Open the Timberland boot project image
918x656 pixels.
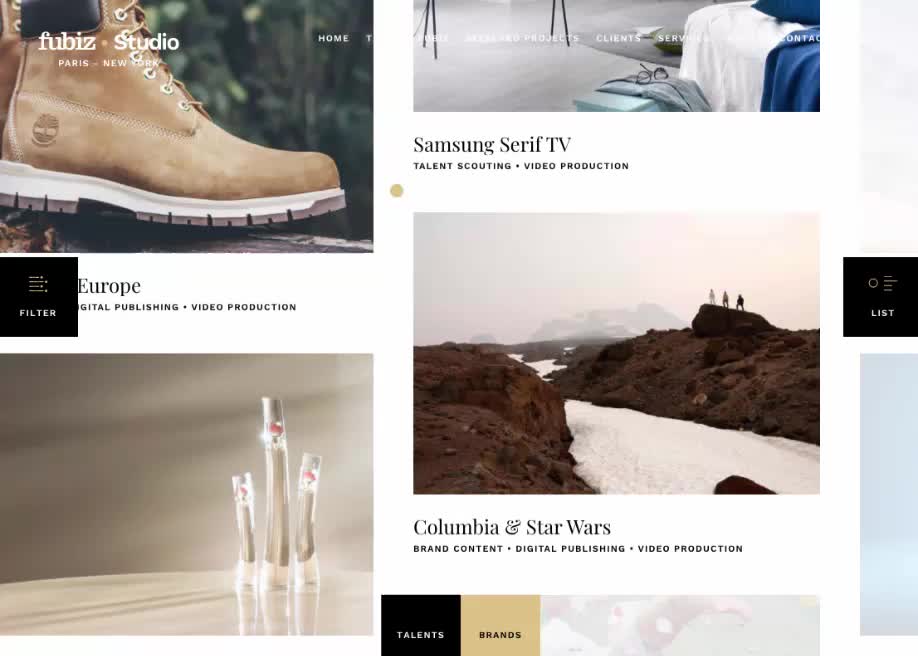coord(186,126)
